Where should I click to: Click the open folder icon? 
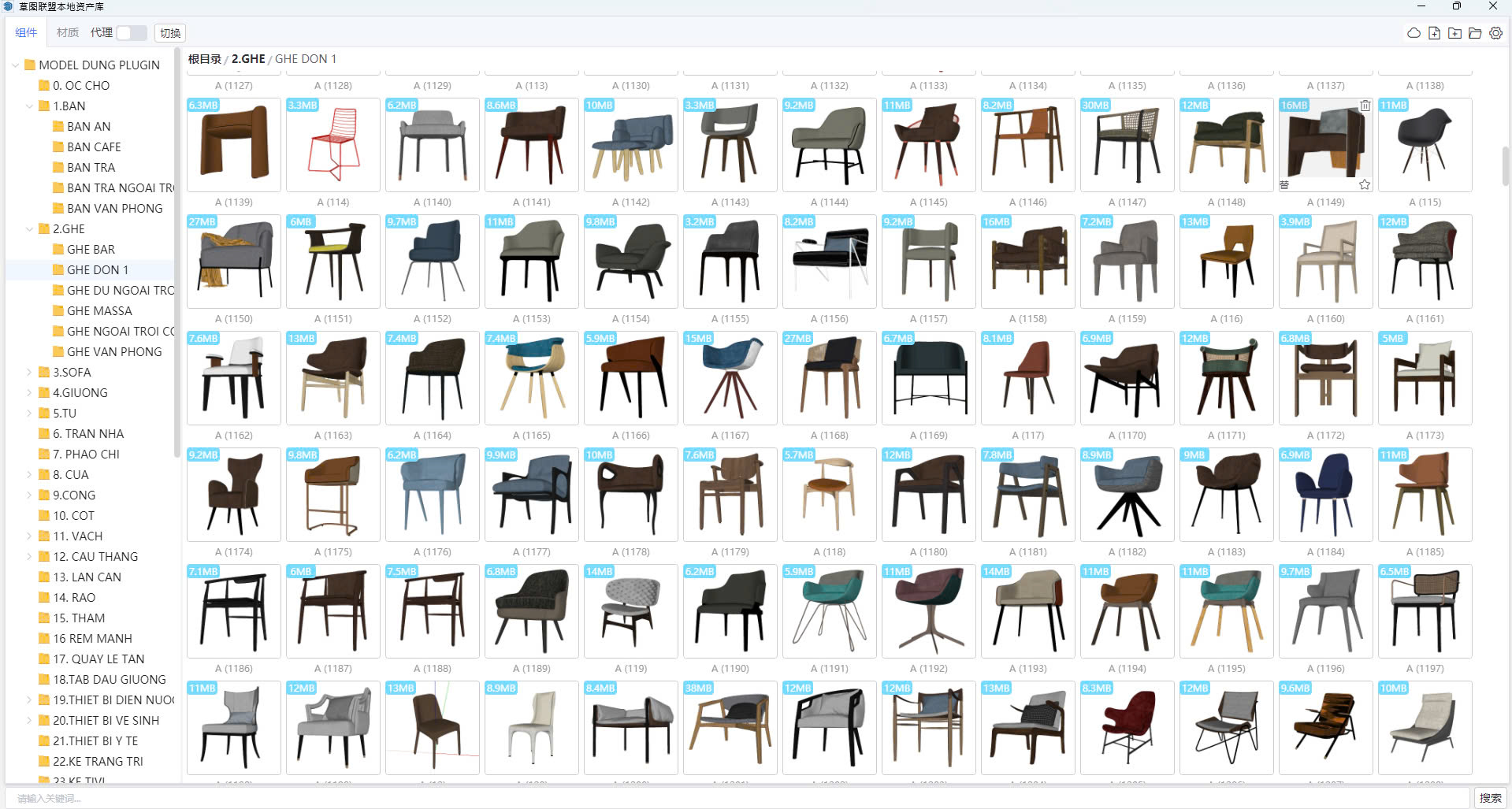[1475, 33]
